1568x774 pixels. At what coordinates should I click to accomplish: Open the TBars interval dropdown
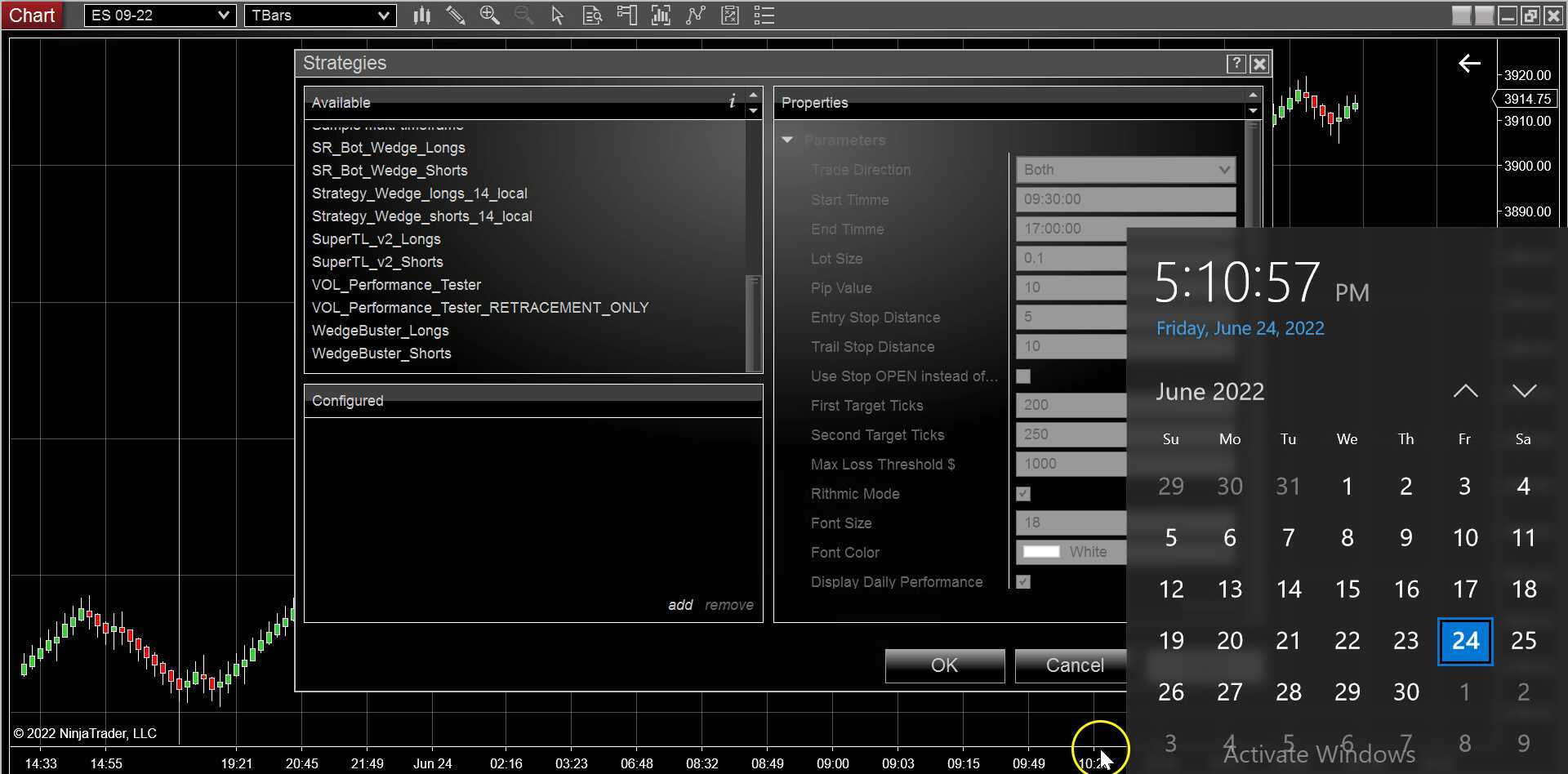tap(320, 16)
